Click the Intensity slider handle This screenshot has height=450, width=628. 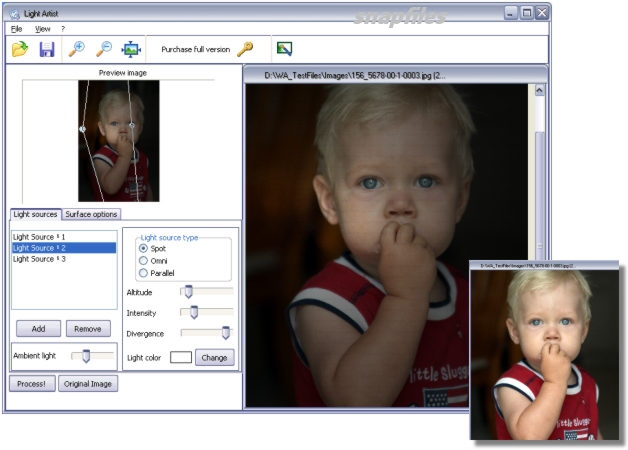point(195,312)
